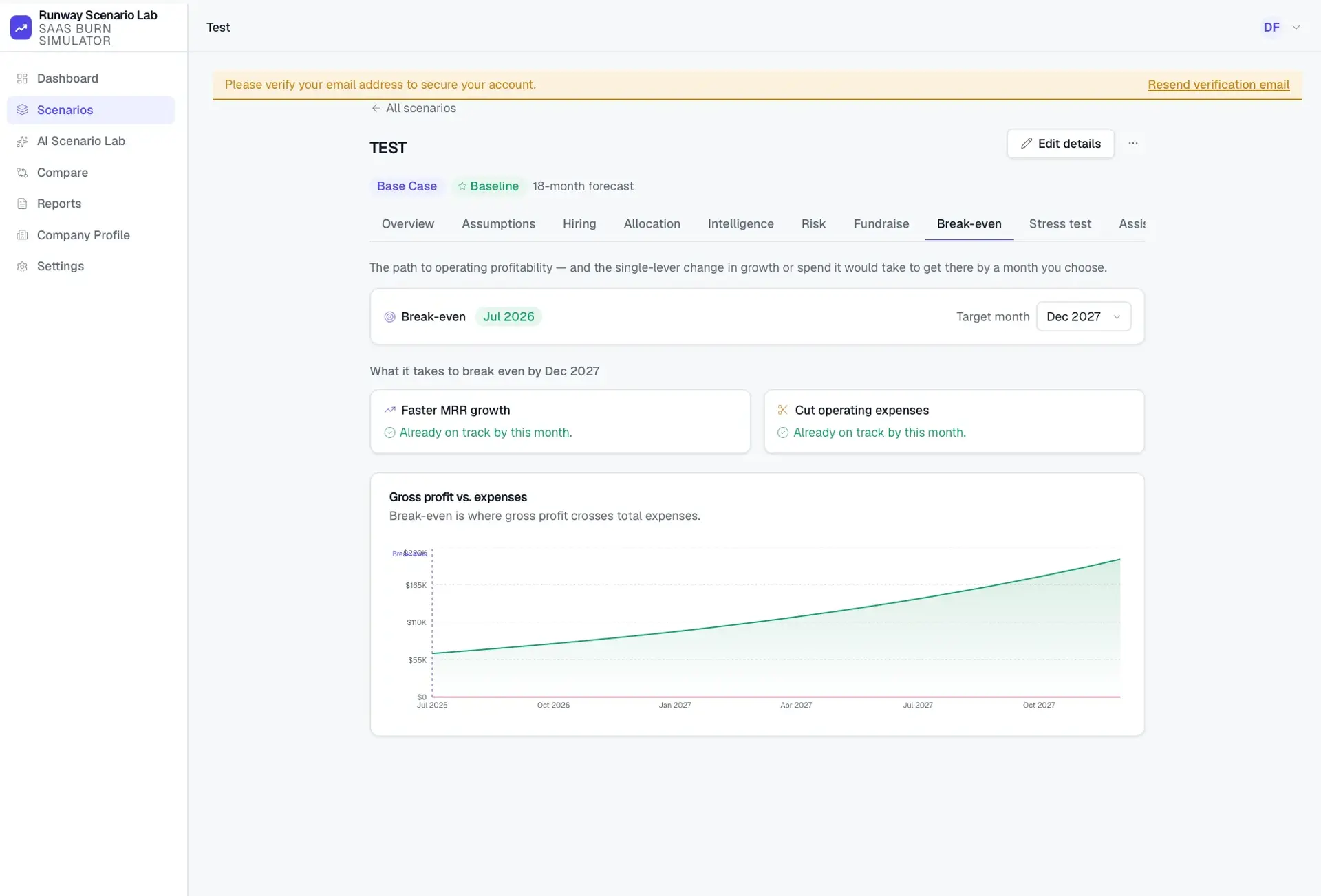The width and height of the screenshot is (1321, 896).
Task: Click the Apr 2027 x-axis label
Action: click(x=796, y=706)
